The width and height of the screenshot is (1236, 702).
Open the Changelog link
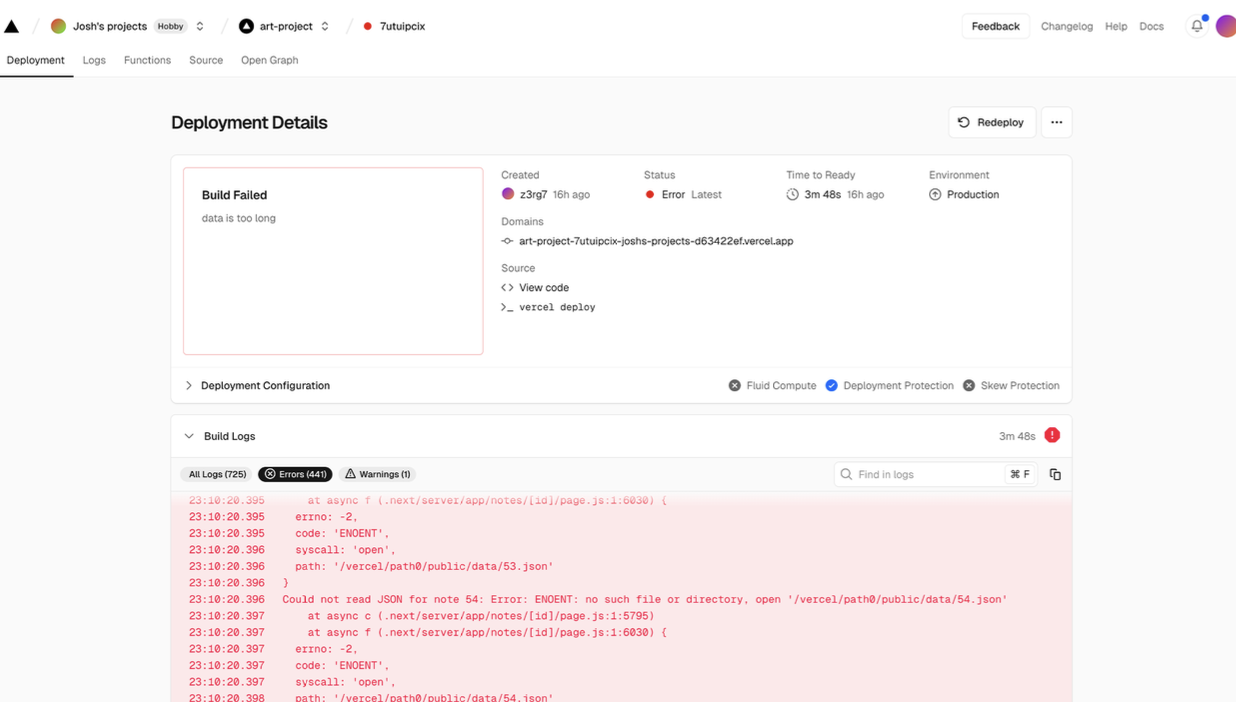coord(1067,26)
